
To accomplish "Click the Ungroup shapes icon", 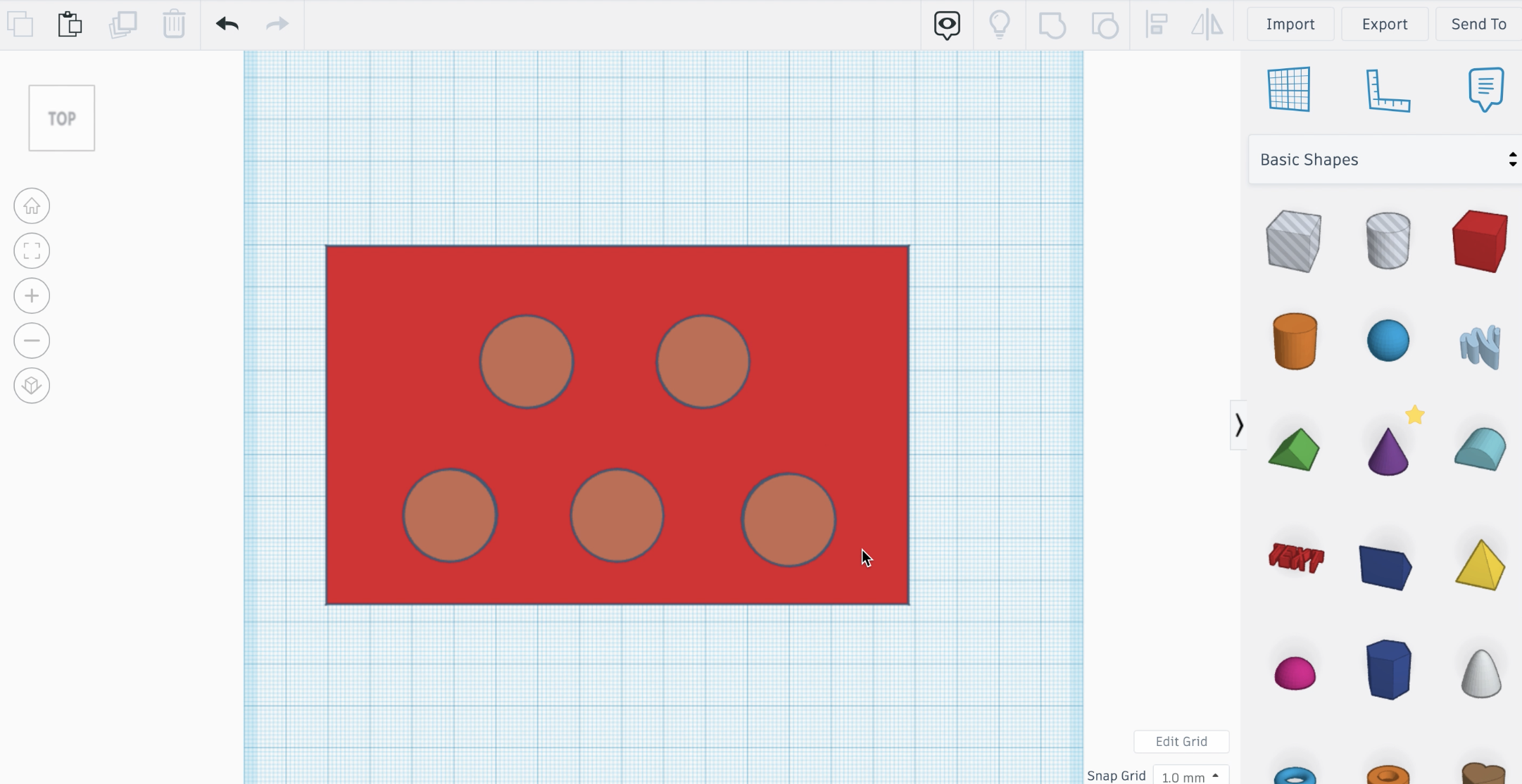I will (1105, 25).
